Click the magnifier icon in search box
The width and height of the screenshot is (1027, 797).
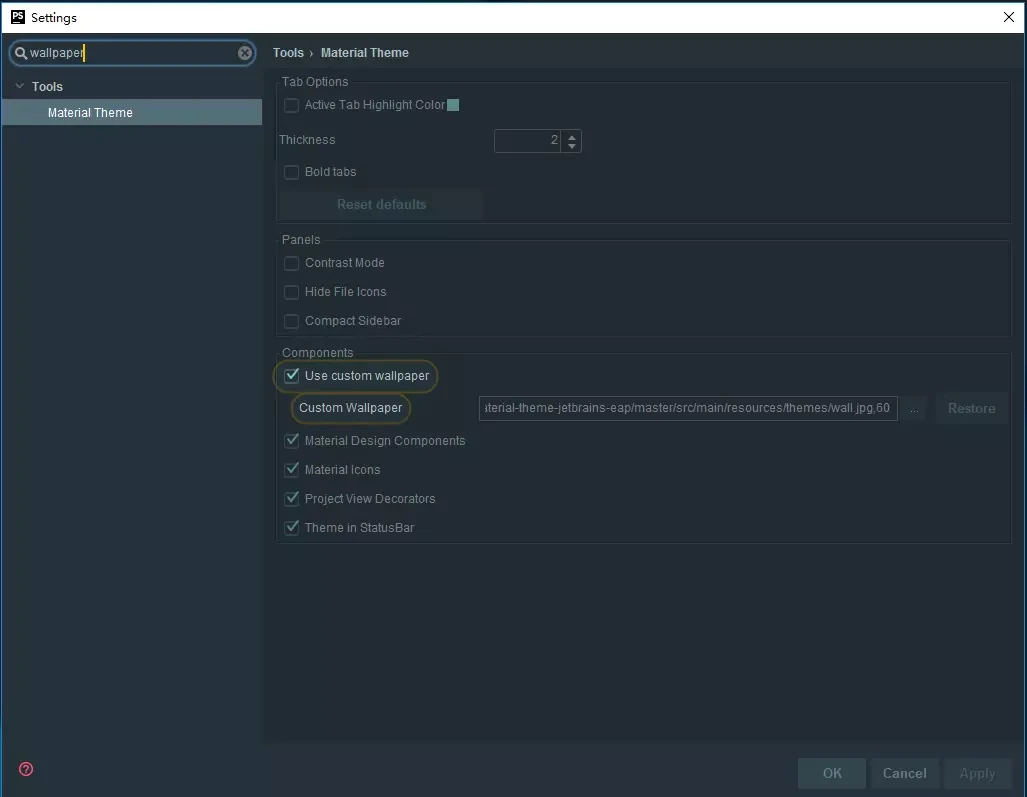pos(20,53)
